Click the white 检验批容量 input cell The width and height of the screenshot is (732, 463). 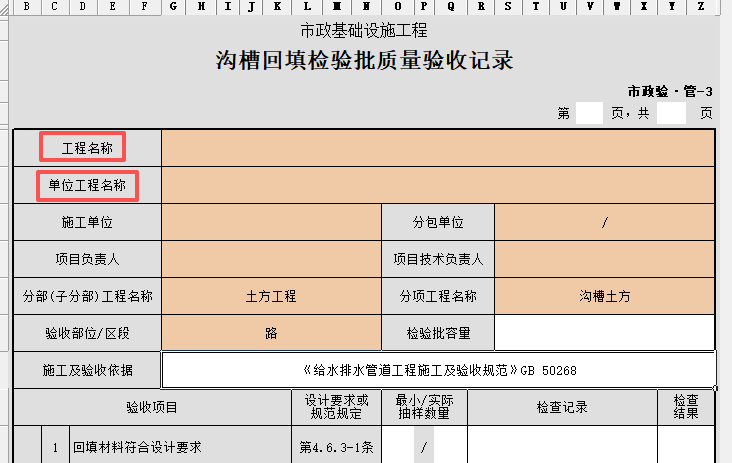pos(605,333)
